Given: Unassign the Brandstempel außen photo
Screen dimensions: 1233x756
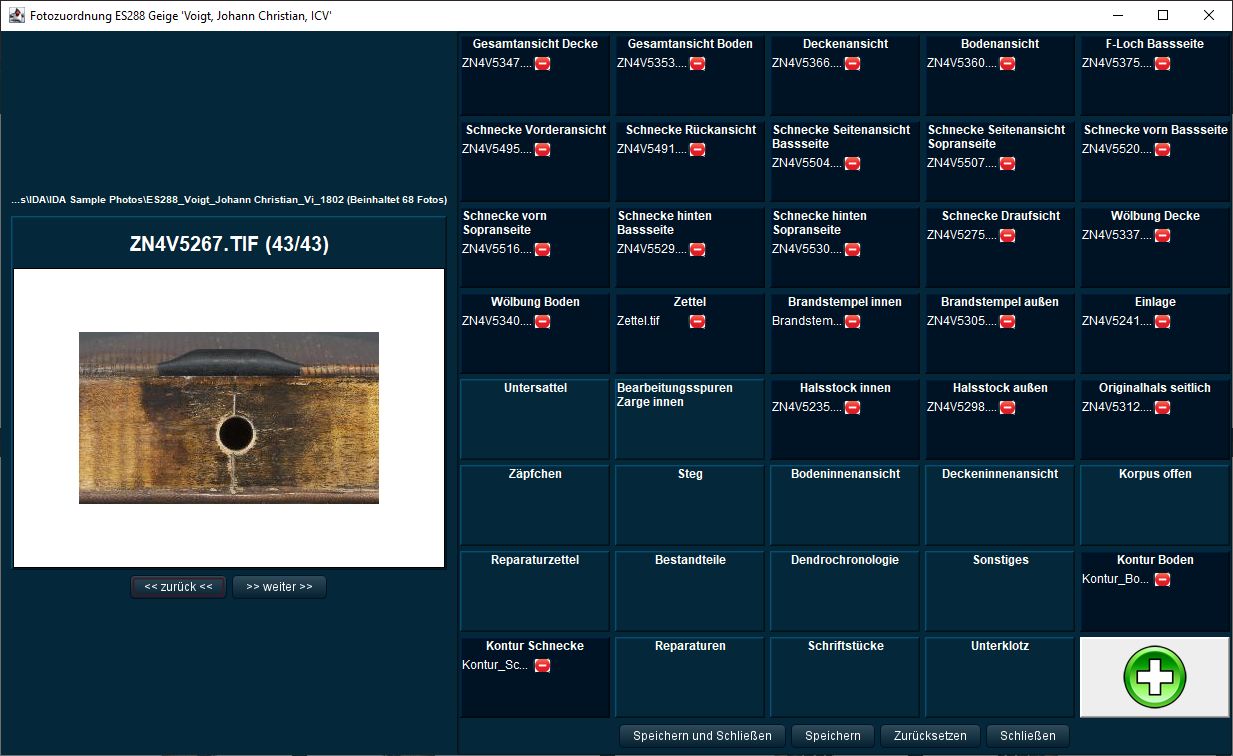Looking at the screenshot, I should point(1007,322).
